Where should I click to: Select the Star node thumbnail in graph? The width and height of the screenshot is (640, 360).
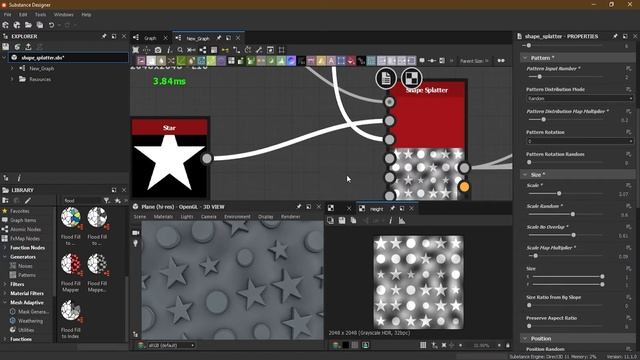click(169, 166)
